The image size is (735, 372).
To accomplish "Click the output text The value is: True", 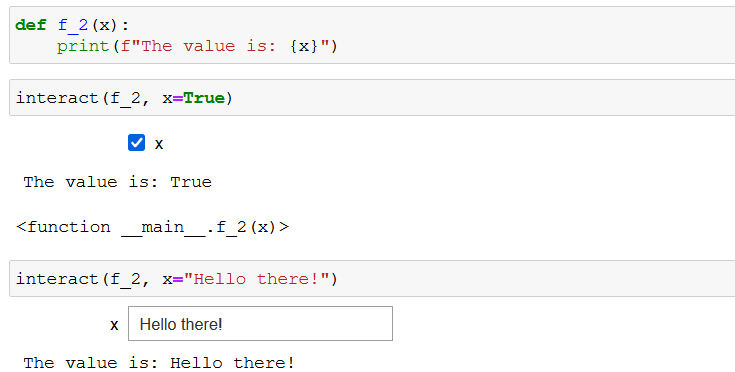I will click(x=118, y=182).
